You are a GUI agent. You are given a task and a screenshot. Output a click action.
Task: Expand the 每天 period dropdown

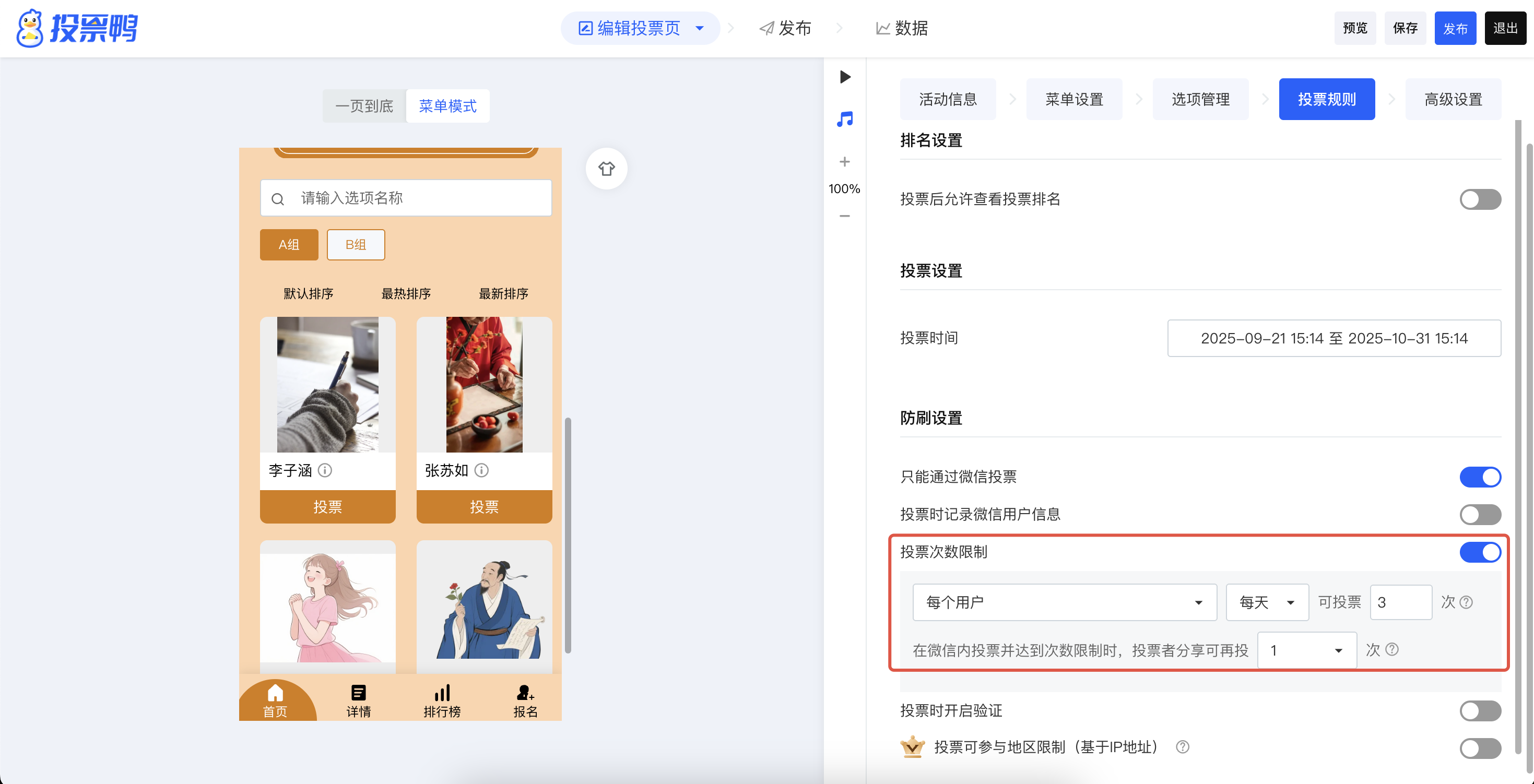[1267, 602]
